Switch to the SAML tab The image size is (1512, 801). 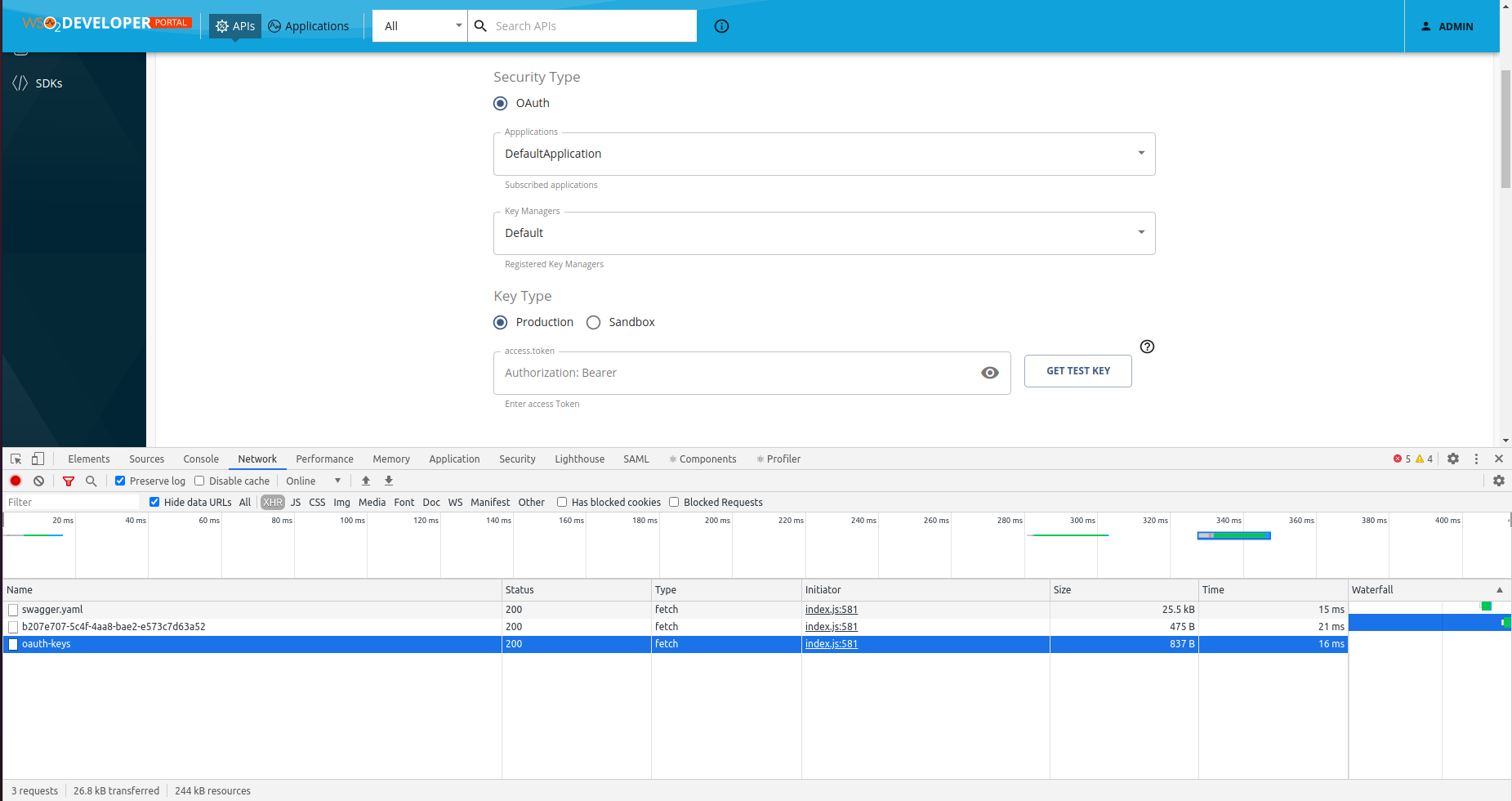pos(636,459)
